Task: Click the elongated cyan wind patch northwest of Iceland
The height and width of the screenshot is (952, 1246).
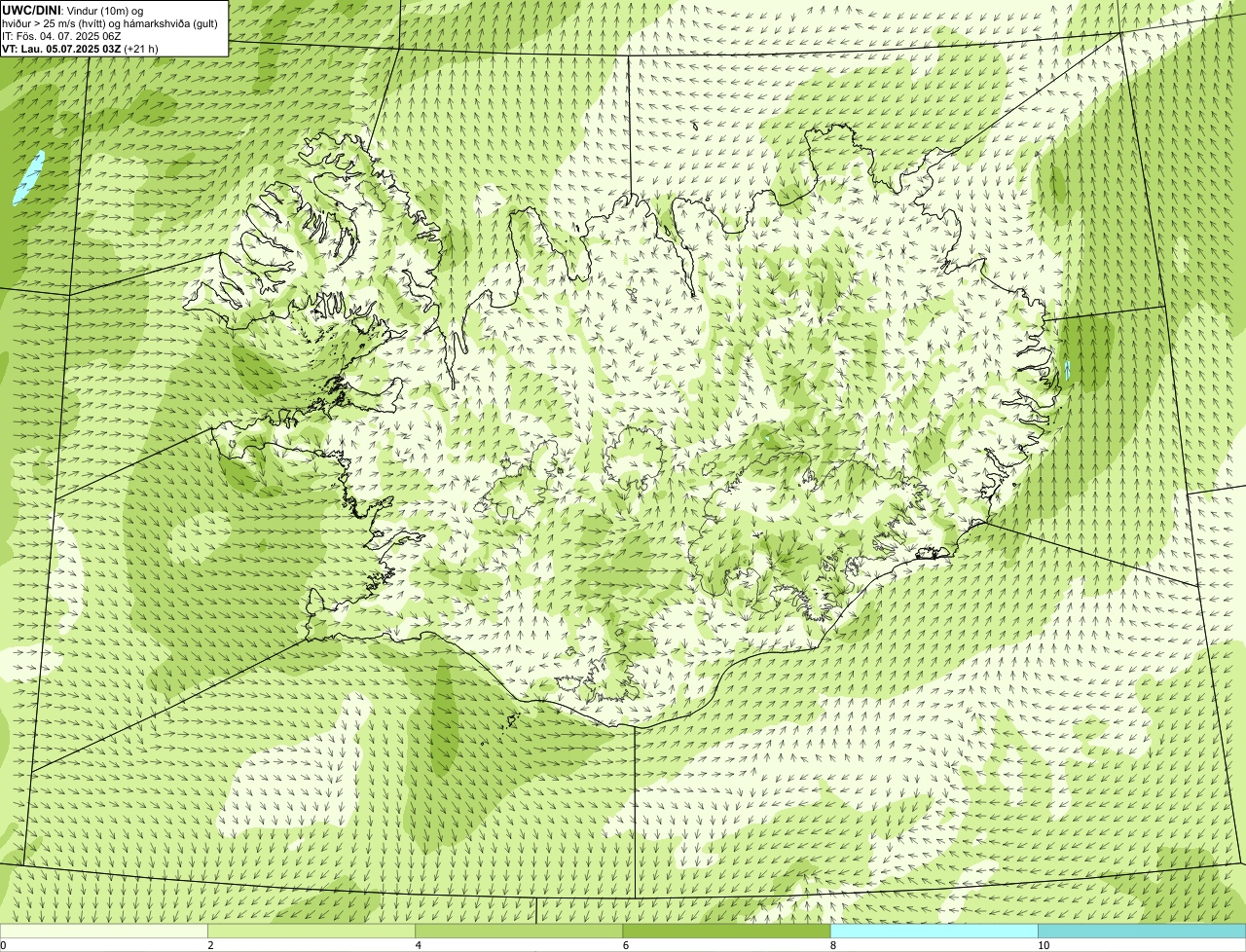Action: [29, 177]
